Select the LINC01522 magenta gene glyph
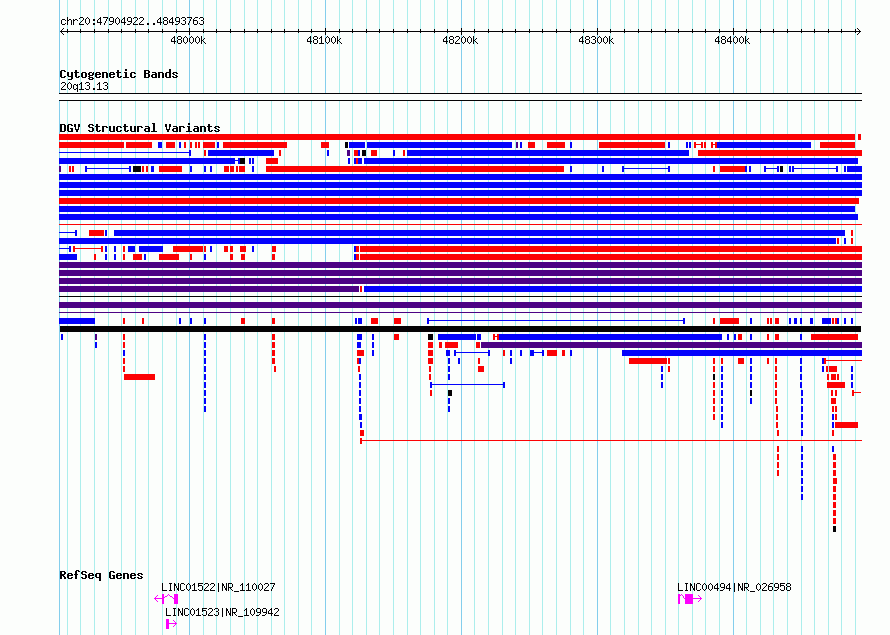The height and width of the screenshot is (635, 890). (166, 599)
